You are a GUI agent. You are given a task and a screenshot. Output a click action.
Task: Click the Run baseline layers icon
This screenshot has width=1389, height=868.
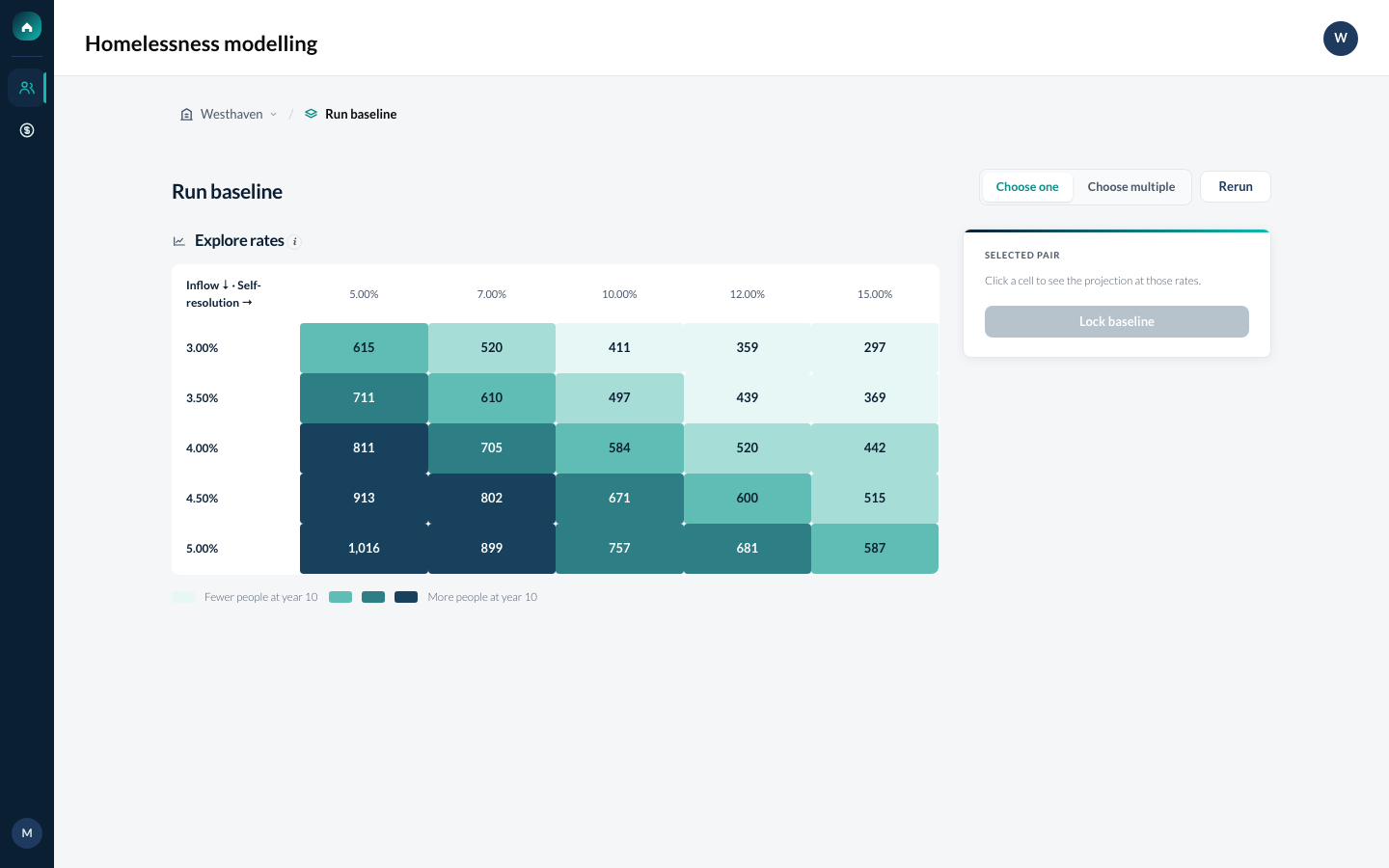(311, 114)
